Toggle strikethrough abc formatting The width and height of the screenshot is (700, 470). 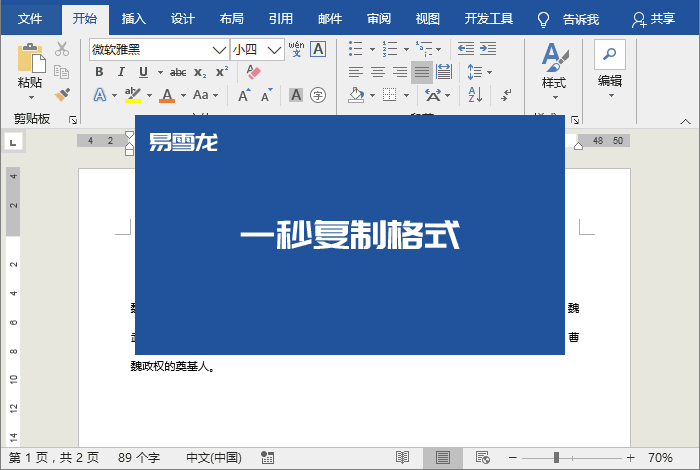click(178, 72)
